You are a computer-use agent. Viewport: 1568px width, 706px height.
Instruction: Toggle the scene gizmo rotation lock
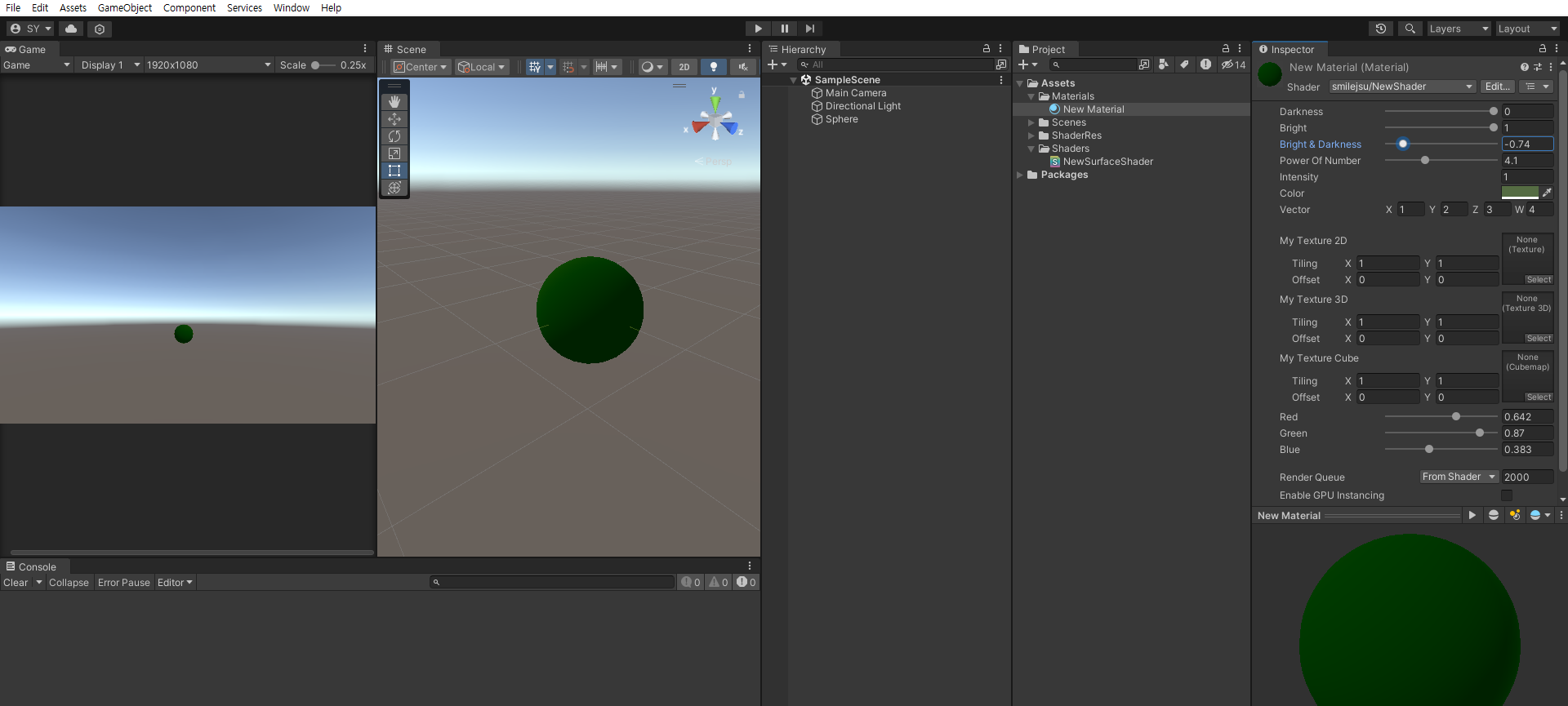(x=742, y=95)
